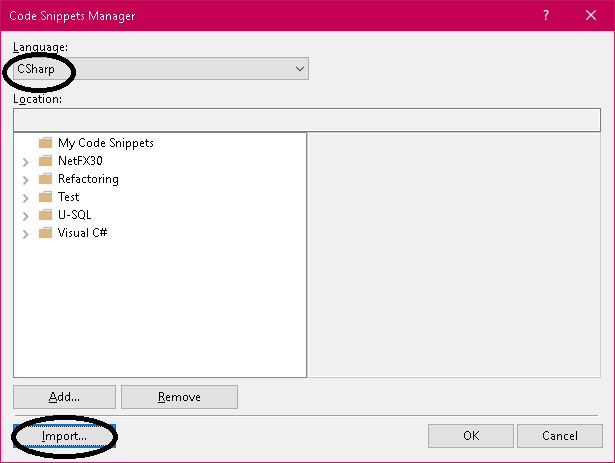Viewport: 615px width, 463px height.
Task: Click the U-SQL folder icon
Action: [x=45, y=215]
